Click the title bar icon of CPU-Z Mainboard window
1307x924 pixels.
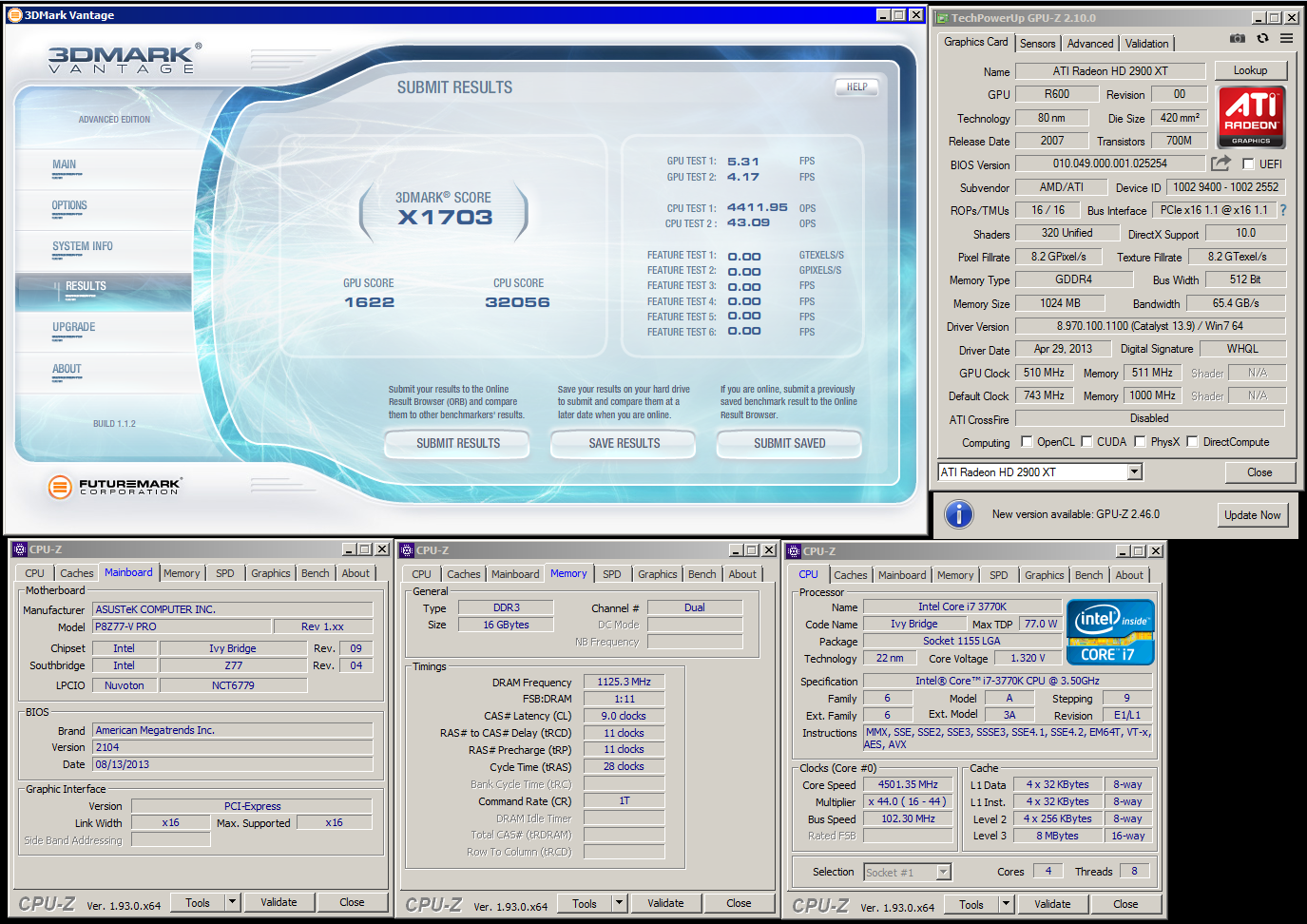(x=20, y=549)
